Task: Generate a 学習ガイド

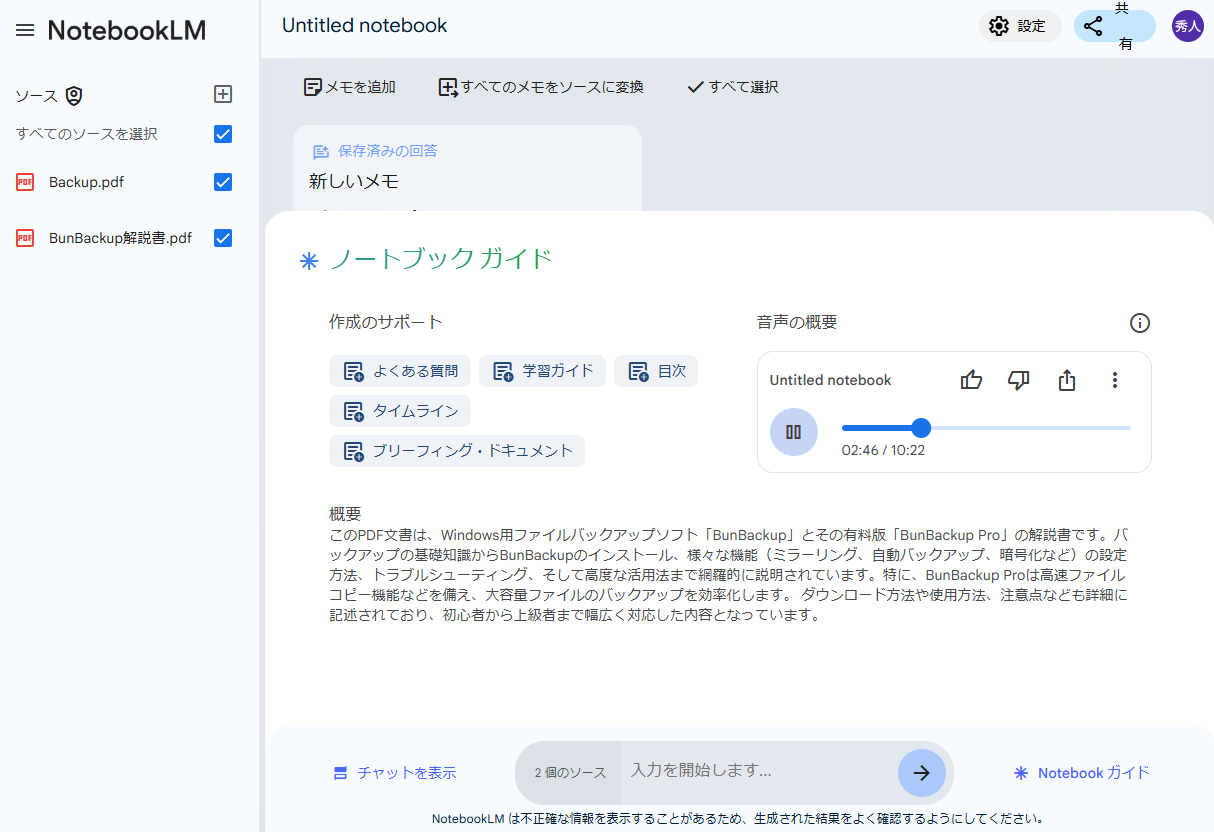Action: point(542,371)
